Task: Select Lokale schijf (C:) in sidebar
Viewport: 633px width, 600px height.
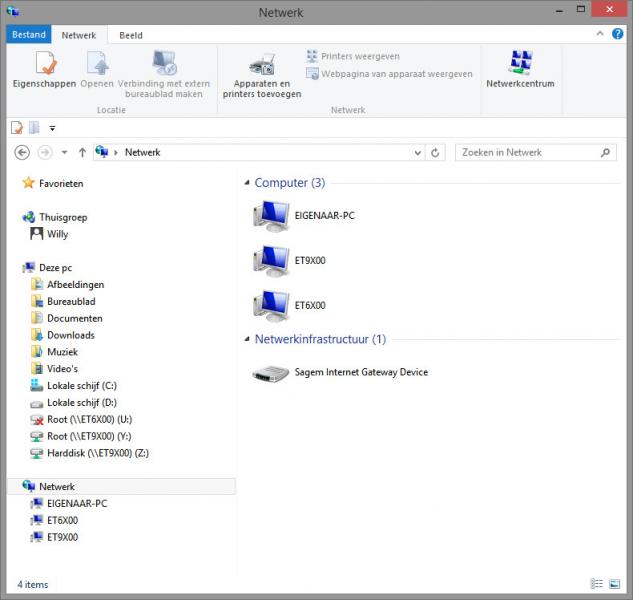Action: tap(81, 385)
